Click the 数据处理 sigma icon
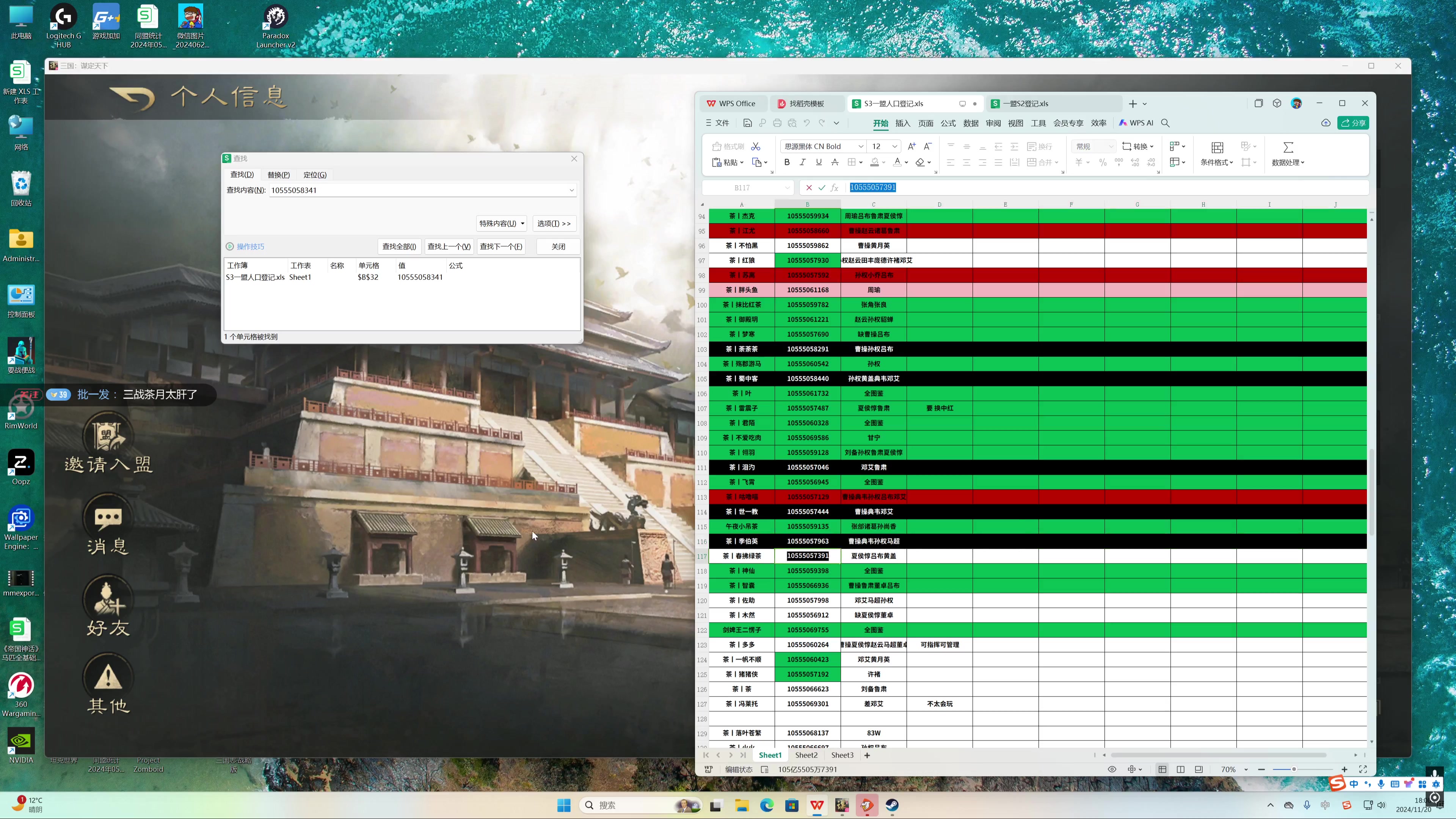The width and height of the screenshot is (1456, 819). 1288,147
